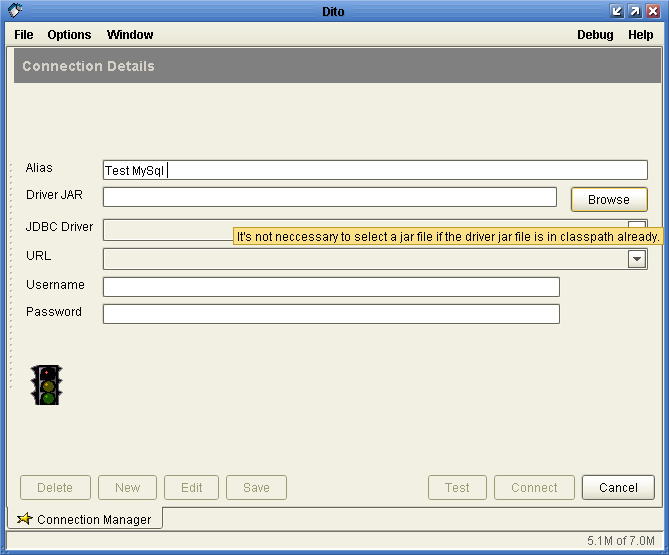Click the star icon on Connection Manager tab
The image size is (669, 555).
click(25, 519)
